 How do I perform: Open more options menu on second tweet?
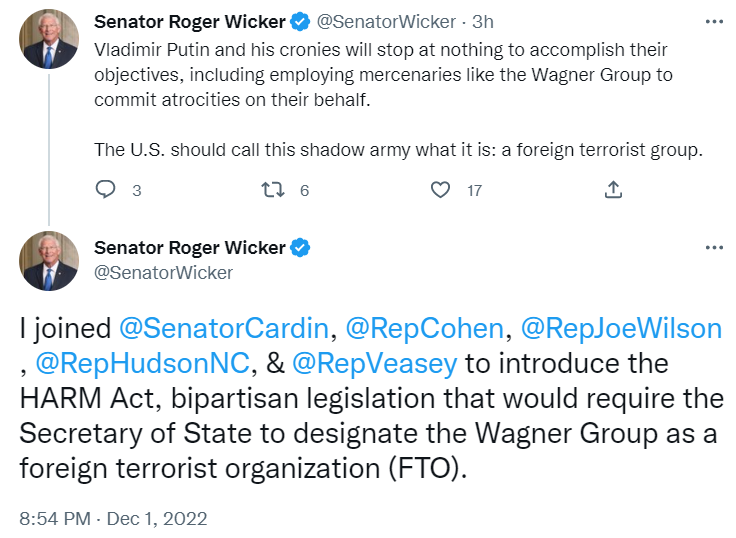click(713, 247)
